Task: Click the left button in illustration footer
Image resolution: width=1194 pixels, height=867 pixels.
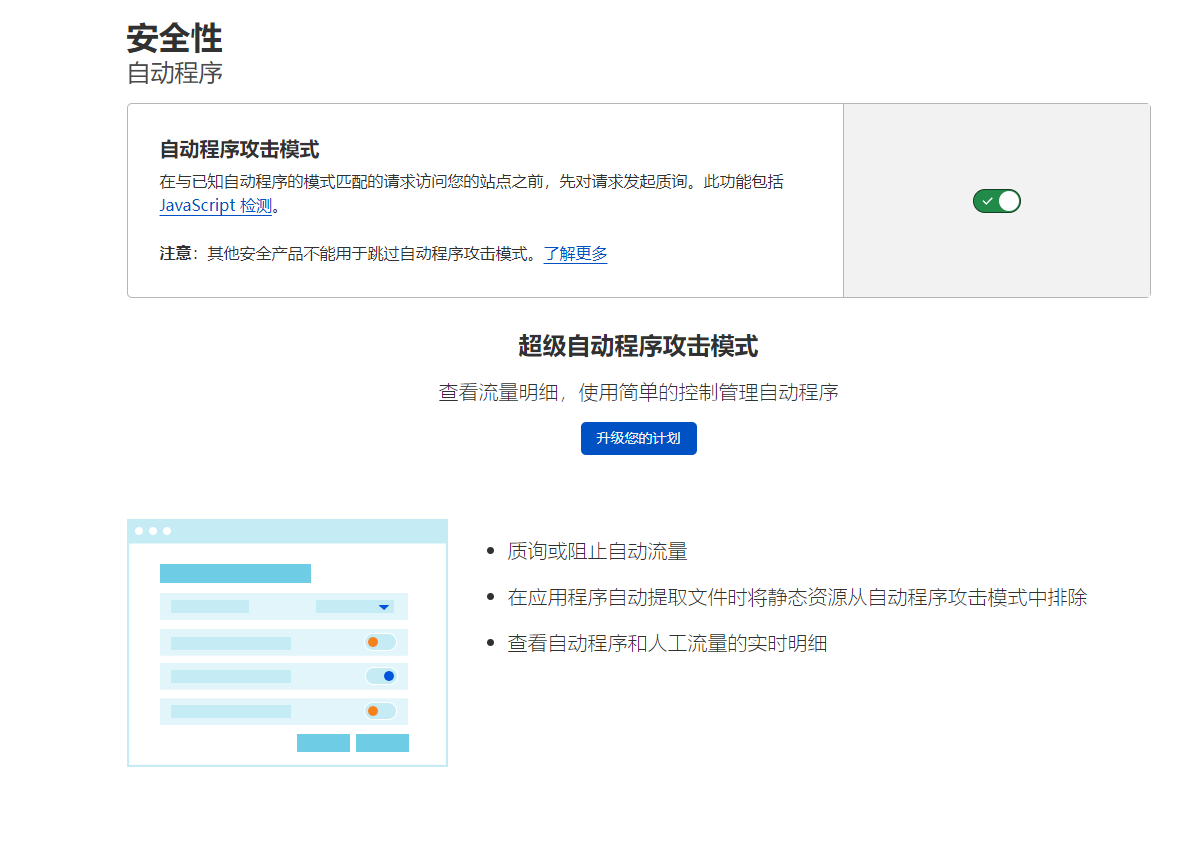Action: click(323, 743)
